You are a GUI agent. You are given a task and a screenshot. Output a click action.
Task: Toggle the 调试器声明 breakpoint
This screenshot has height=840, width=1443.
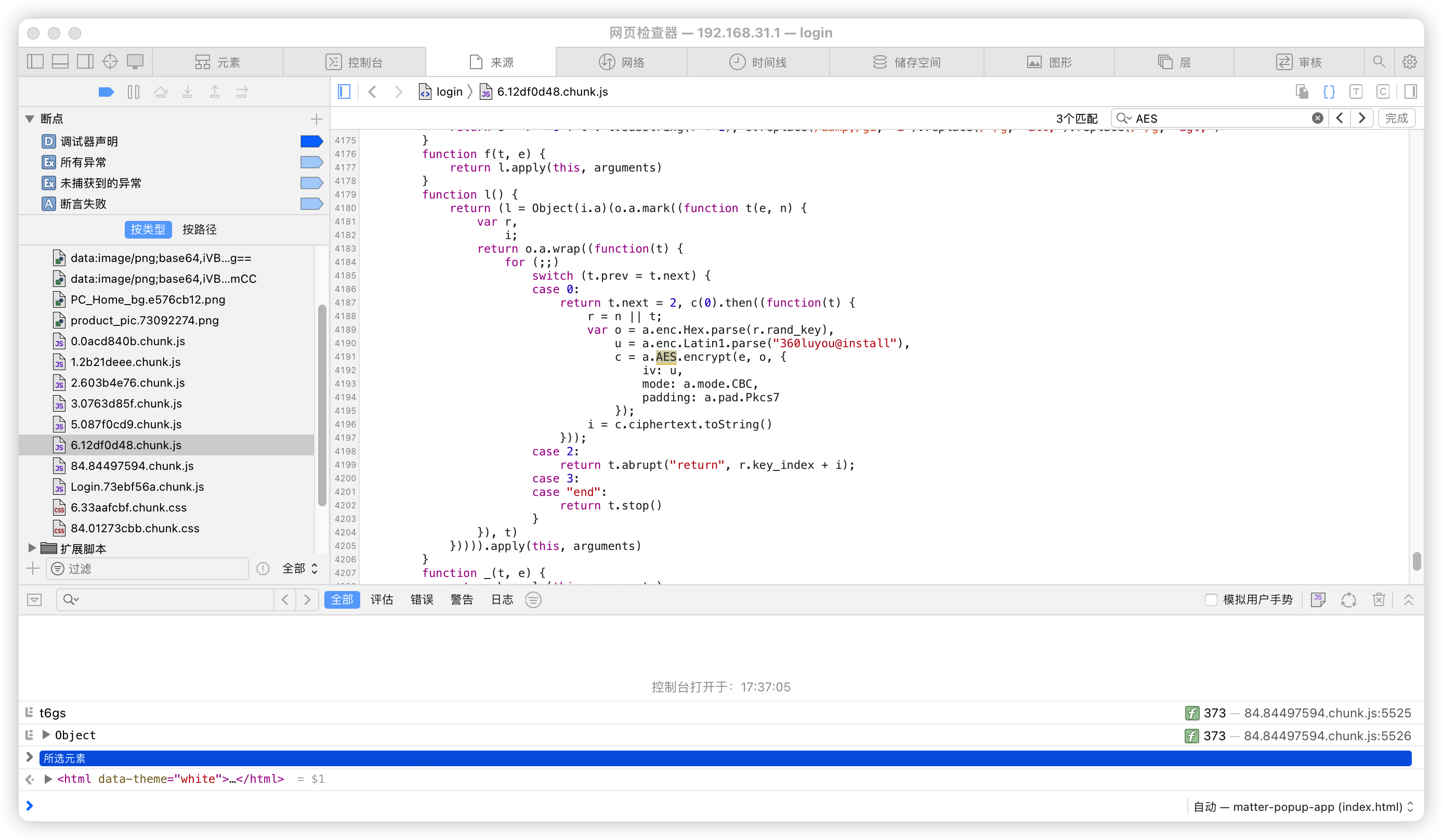click(311, 141)
